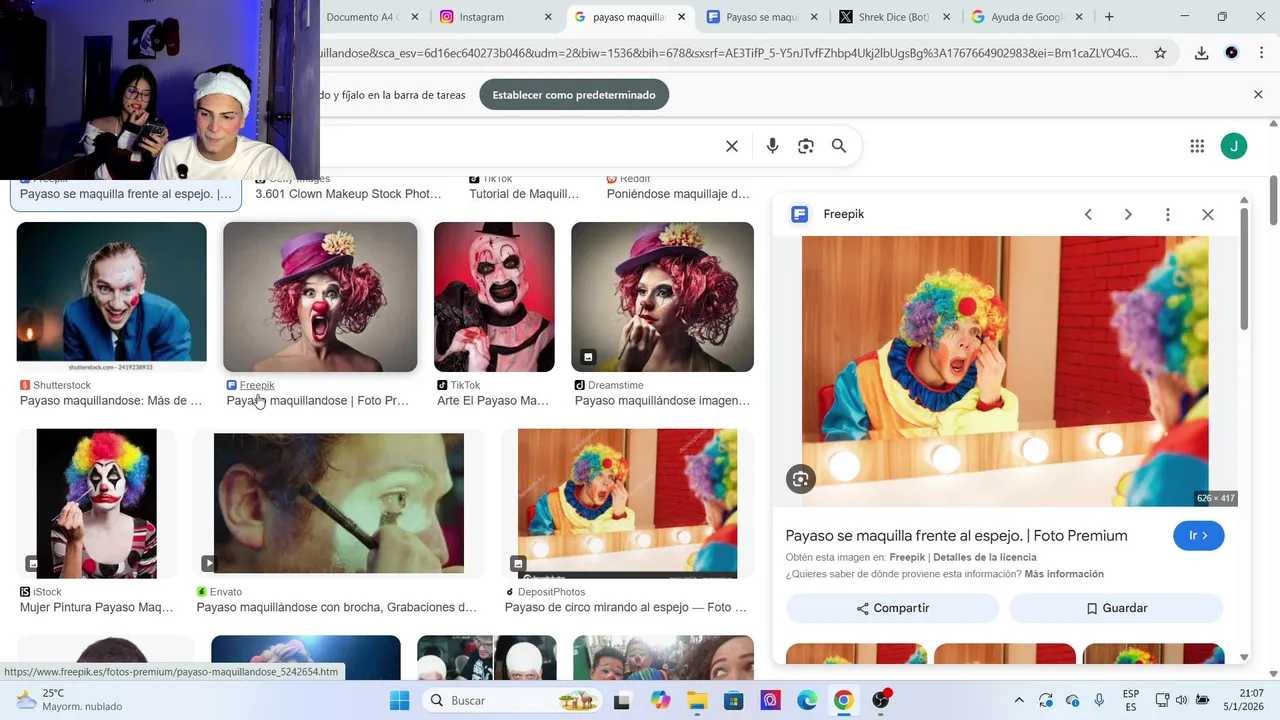Open Shutterstock clown in blue suit thumbnail
1280x720 pixels.
pyautogui.click(x=111, y=297)
